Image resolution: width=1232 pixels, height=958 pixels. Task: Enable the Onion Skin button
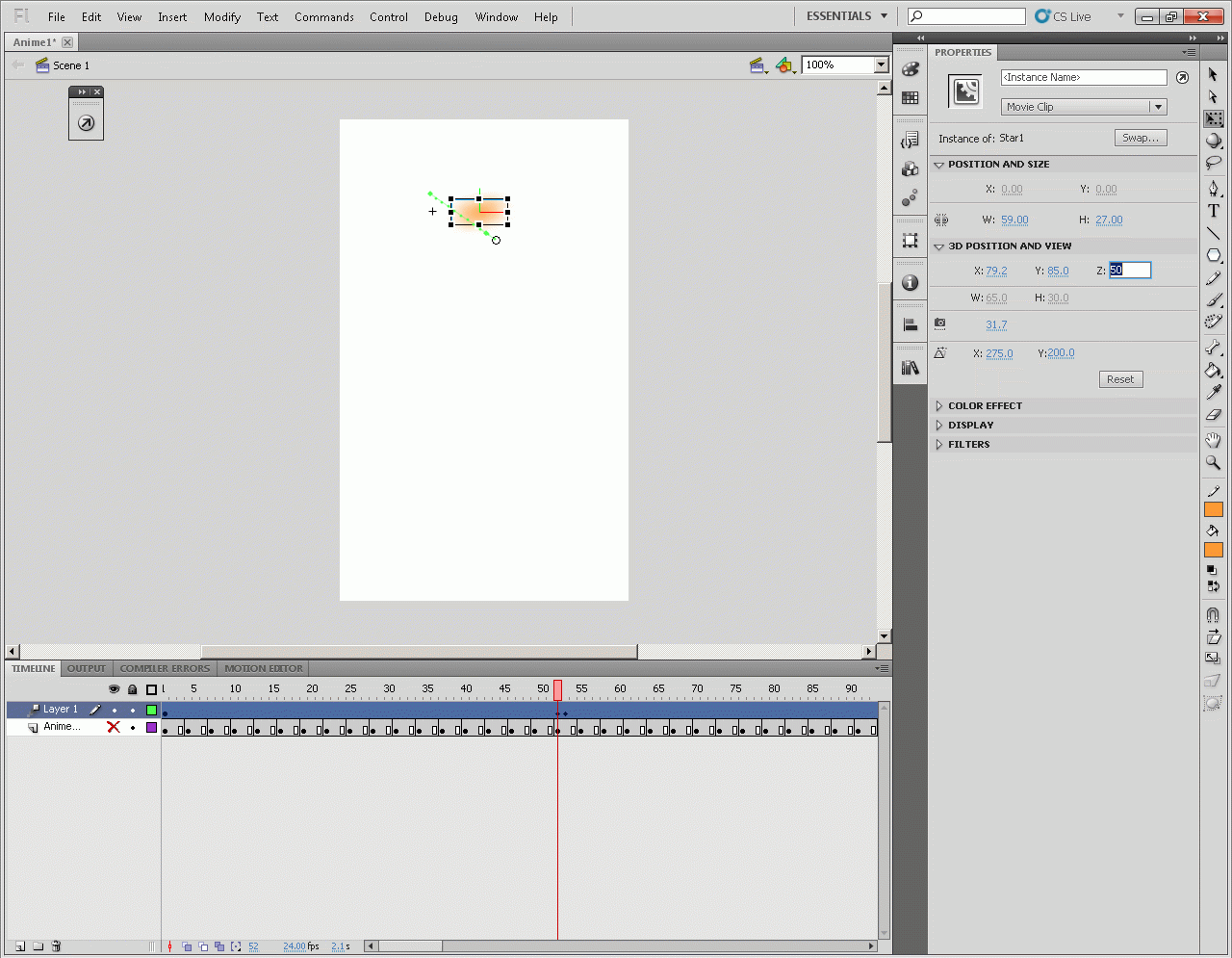[187, 946]
